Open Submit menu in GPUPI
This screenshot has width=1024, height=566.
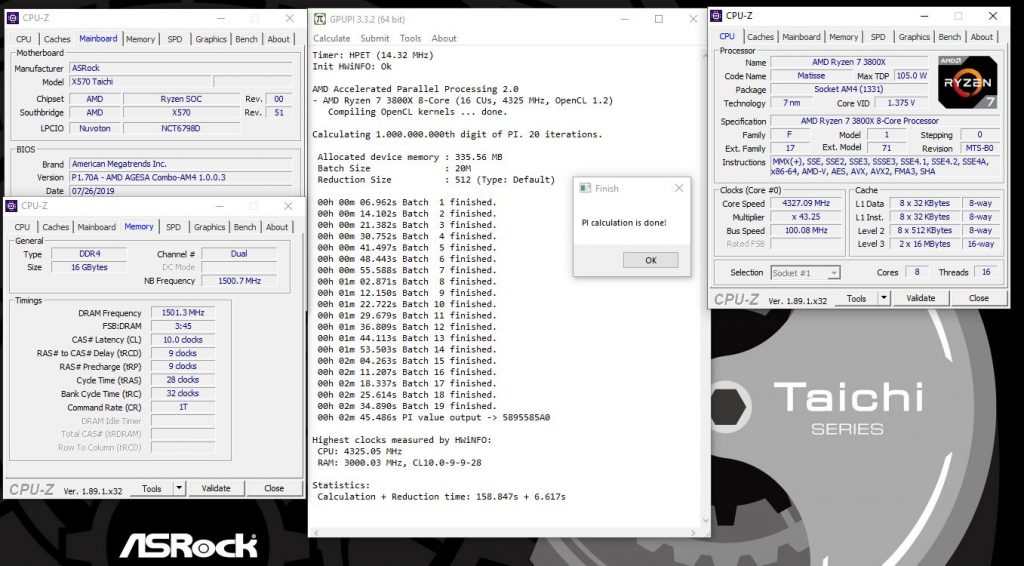click(375, 39)
